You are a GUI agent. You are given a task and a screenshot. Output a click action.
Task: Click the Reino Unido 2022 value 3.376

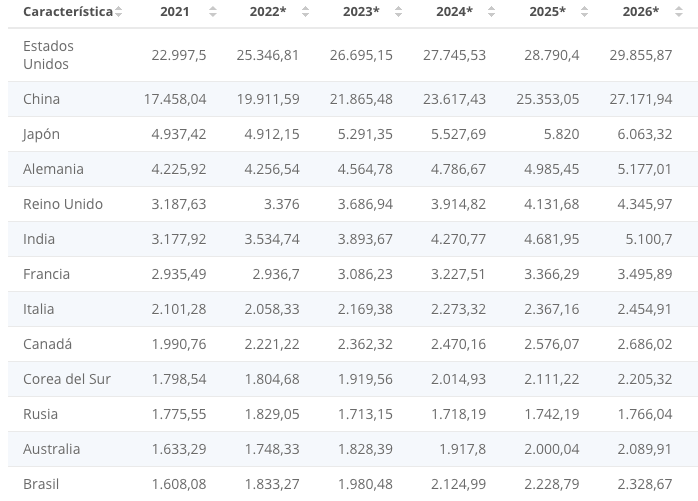click(282, 204)
